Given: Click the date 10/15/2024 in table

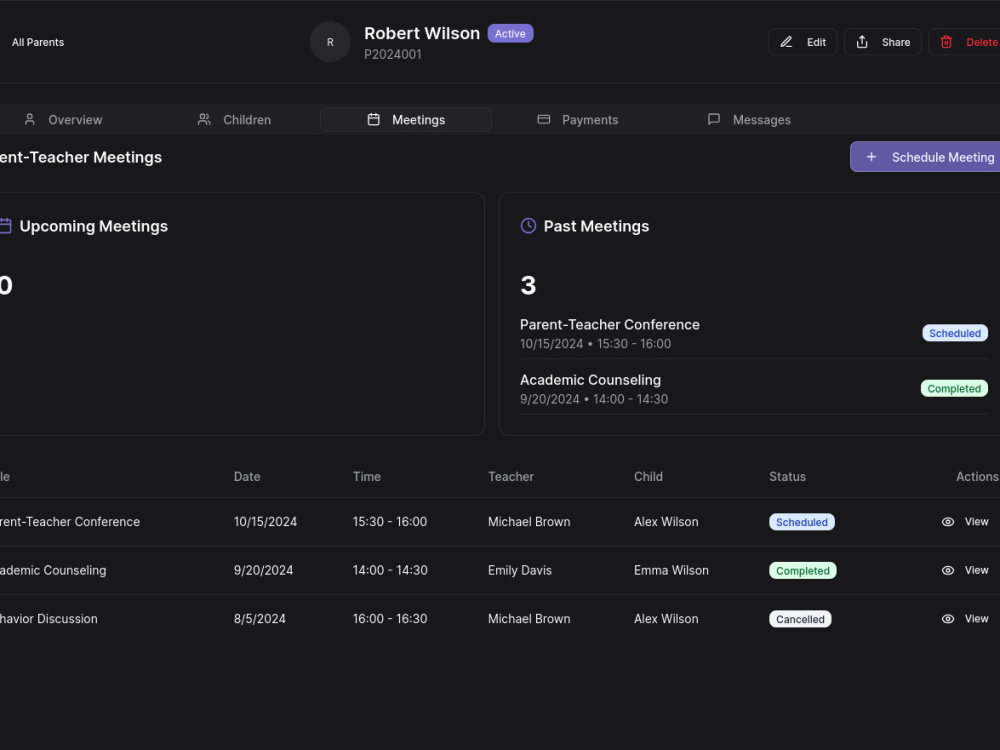Looking at the screenshot, I should point(265,522).
